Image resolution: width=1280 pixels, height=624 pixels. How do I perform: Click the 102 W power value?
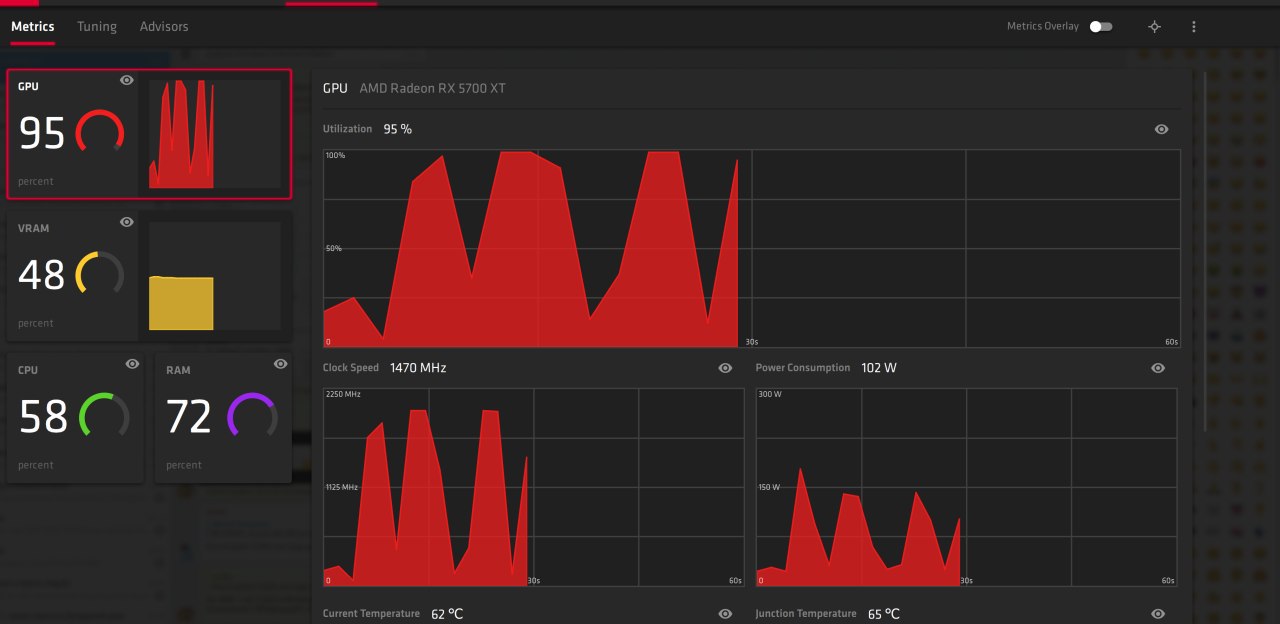pyautogui.click(x=879, y=368)
